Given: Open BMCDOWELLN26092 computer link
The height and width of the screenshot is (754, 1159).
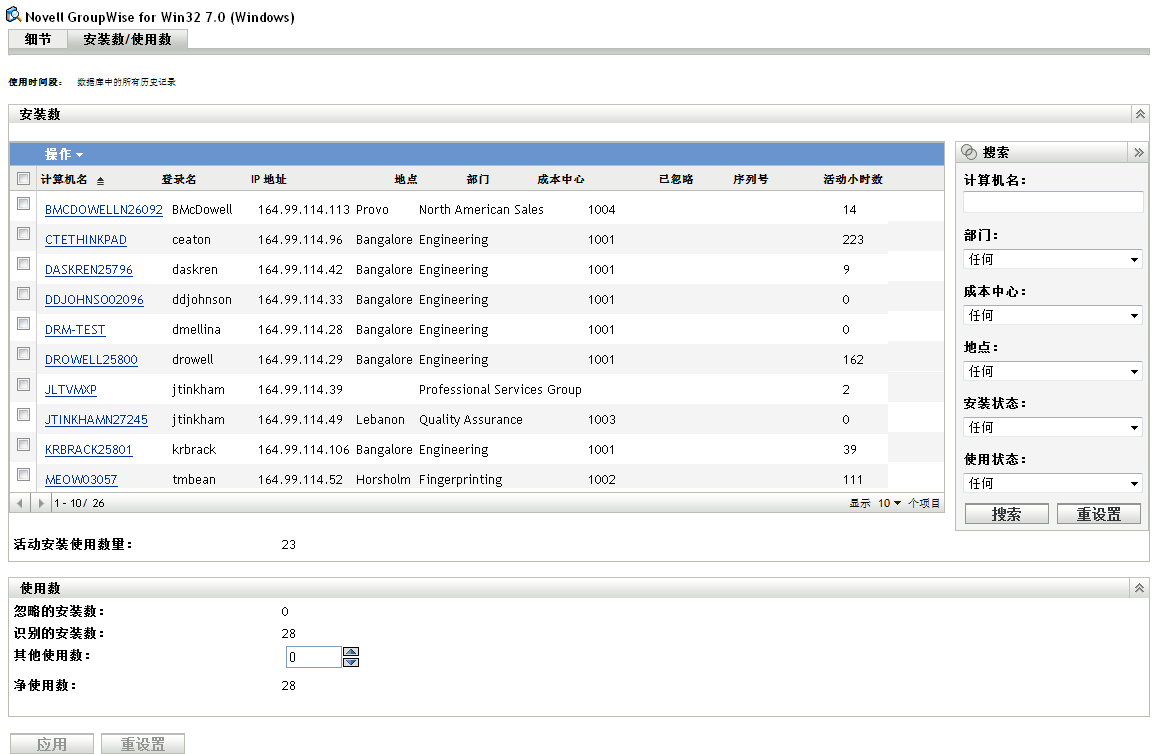Looking at the screenshot, I should click(103, 210).
